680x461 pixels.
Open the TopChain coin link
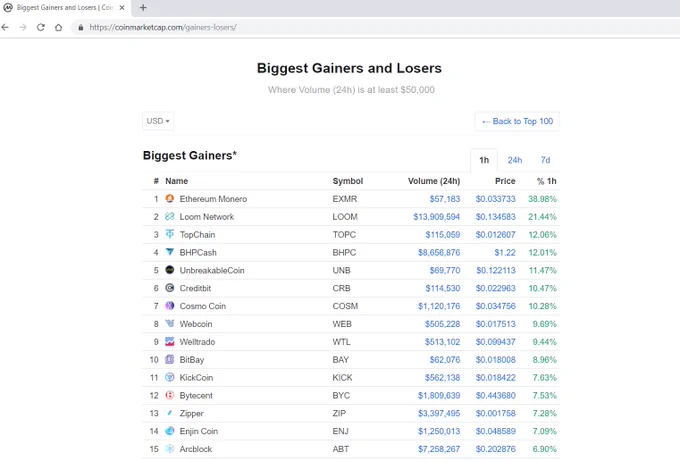click(197, 235)
